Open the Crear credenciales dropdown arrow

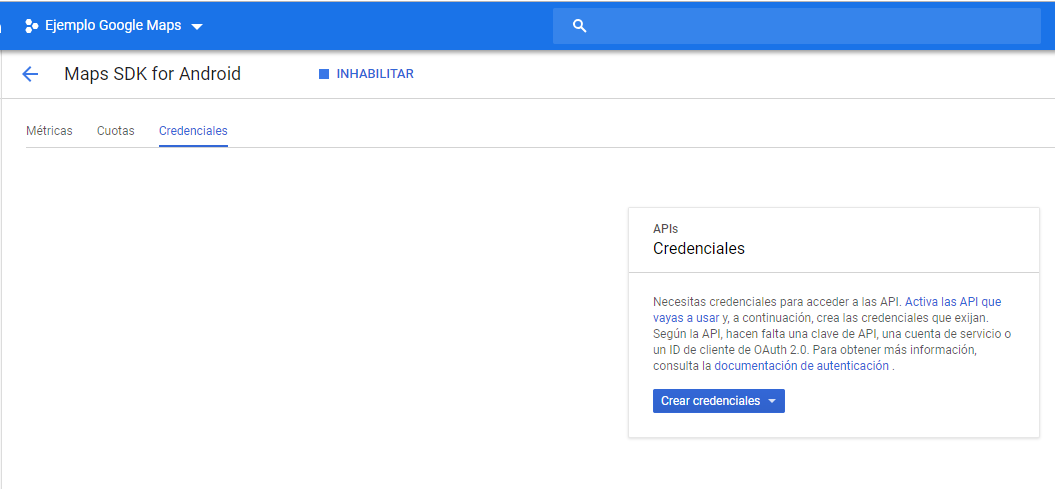pos(771,401)
